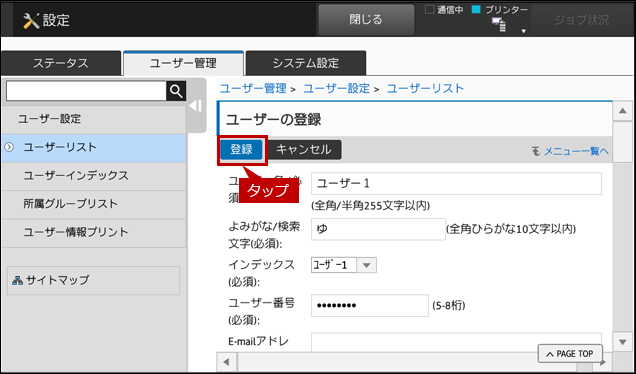The width and height of the screenshot is (636, 374).
Task: Click the ユーザー番号 password field
Action: tap(370, 305)
